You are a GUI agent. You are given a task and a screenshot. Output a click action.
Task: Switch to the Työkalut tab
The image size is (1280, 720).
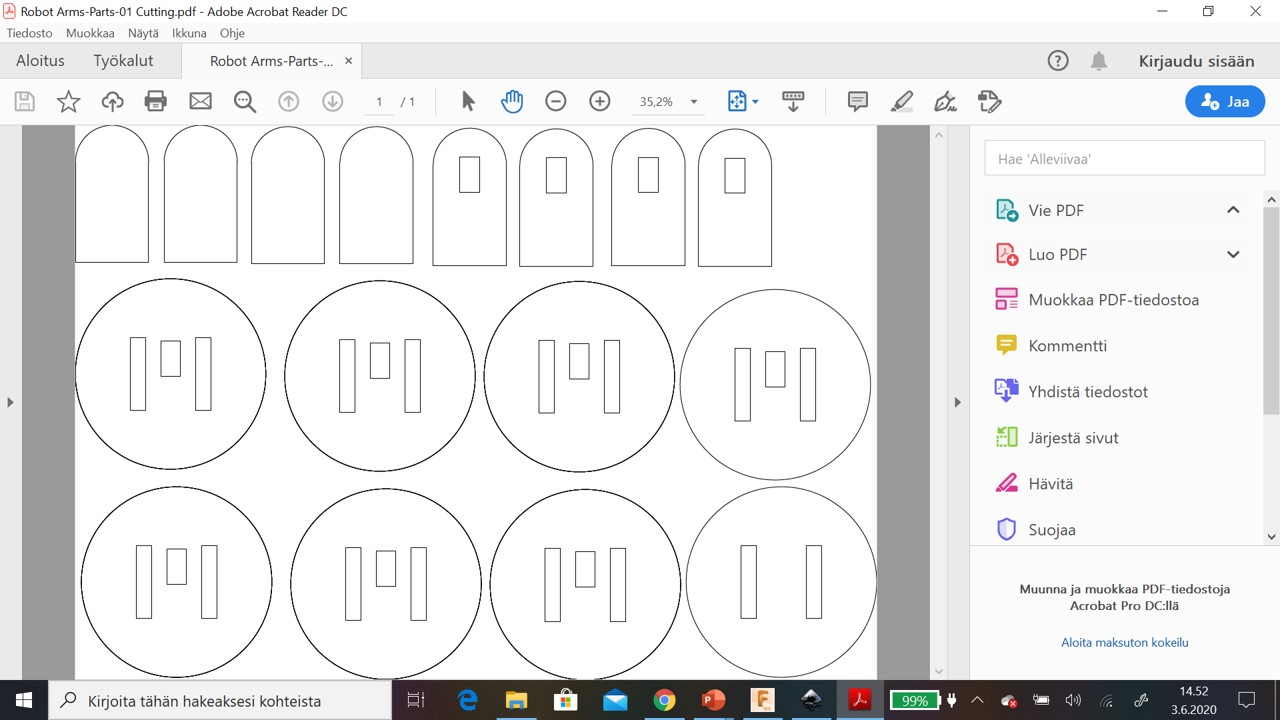[124, 61]
